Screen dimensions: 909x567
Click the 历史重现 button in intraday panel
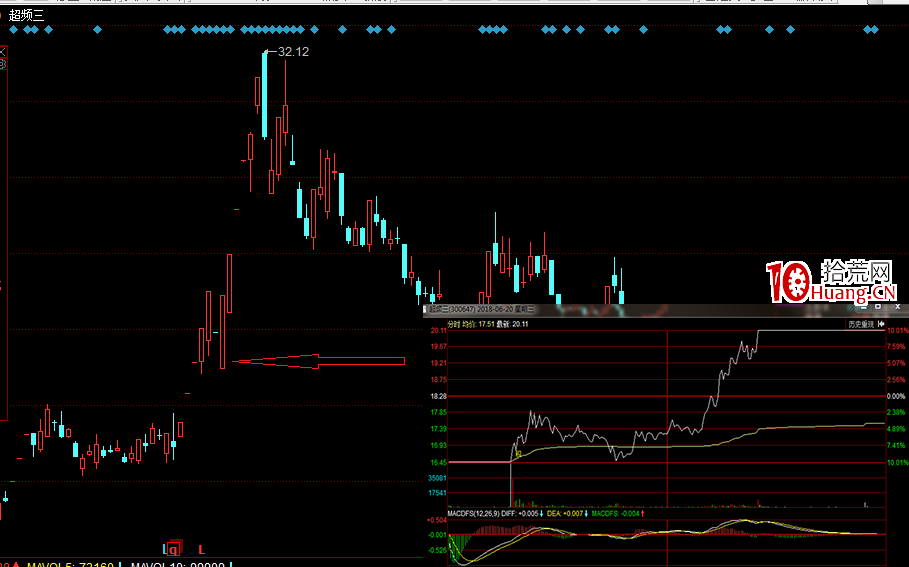click(x=860, y=324)
